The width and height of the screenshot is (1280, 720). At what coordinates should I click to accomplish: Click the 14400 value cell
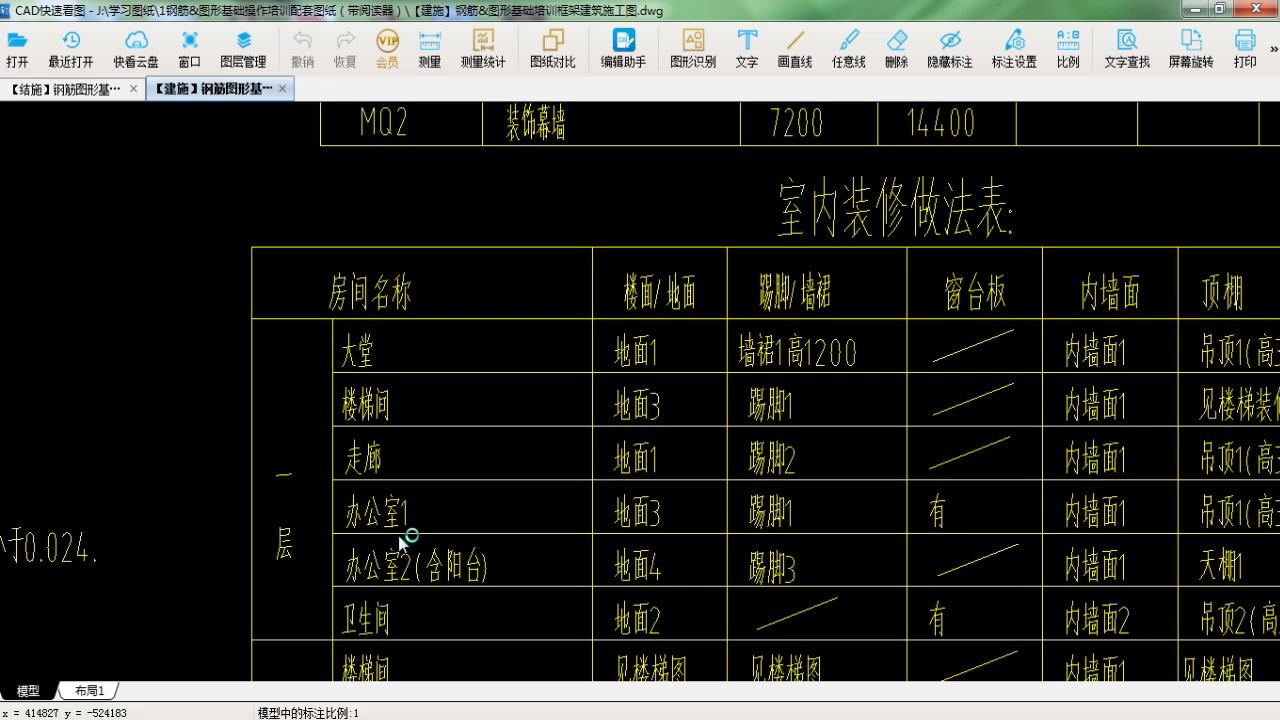(941, 123)
